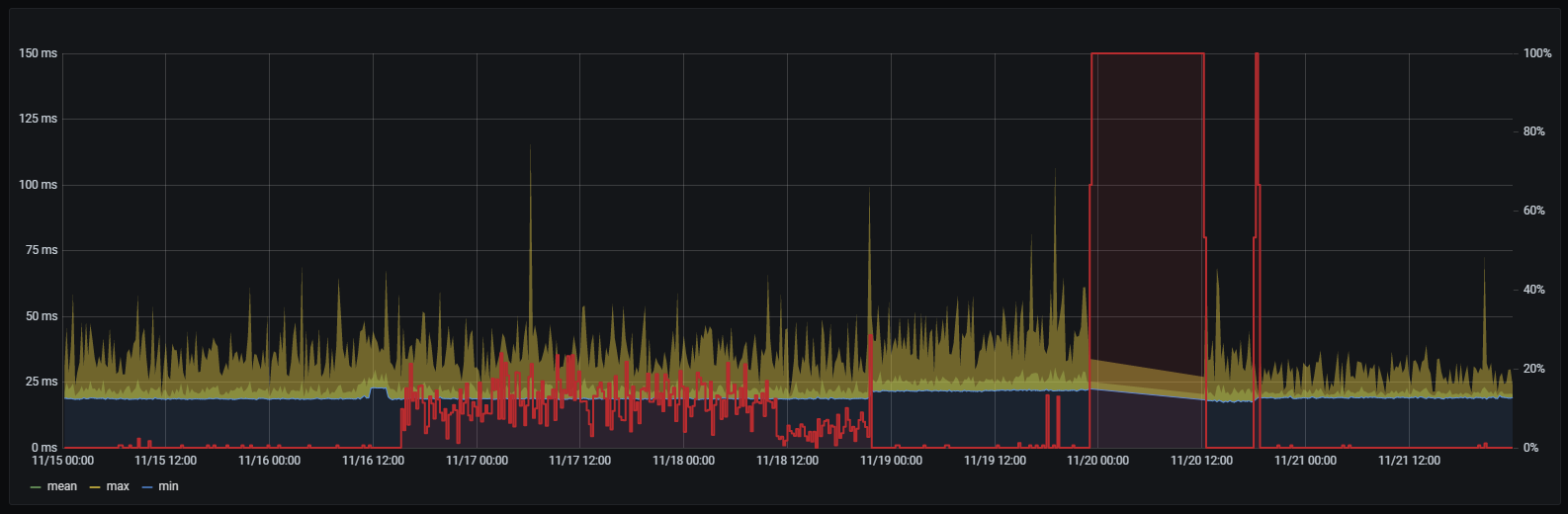Click the 0 ms left axis label

44,448
